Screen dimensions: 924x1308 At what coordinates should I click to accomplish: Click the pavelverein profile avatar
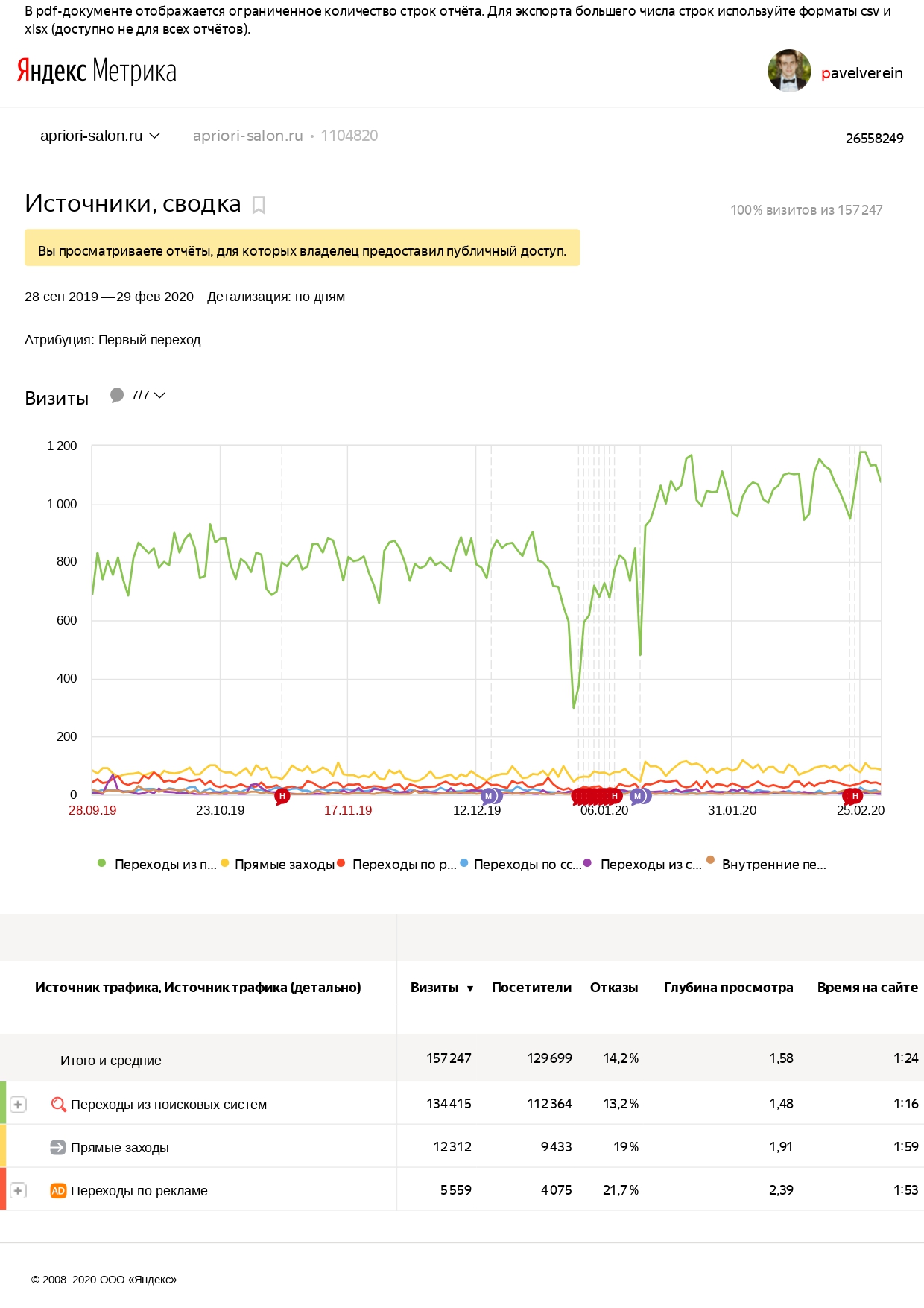pos(789,72)
